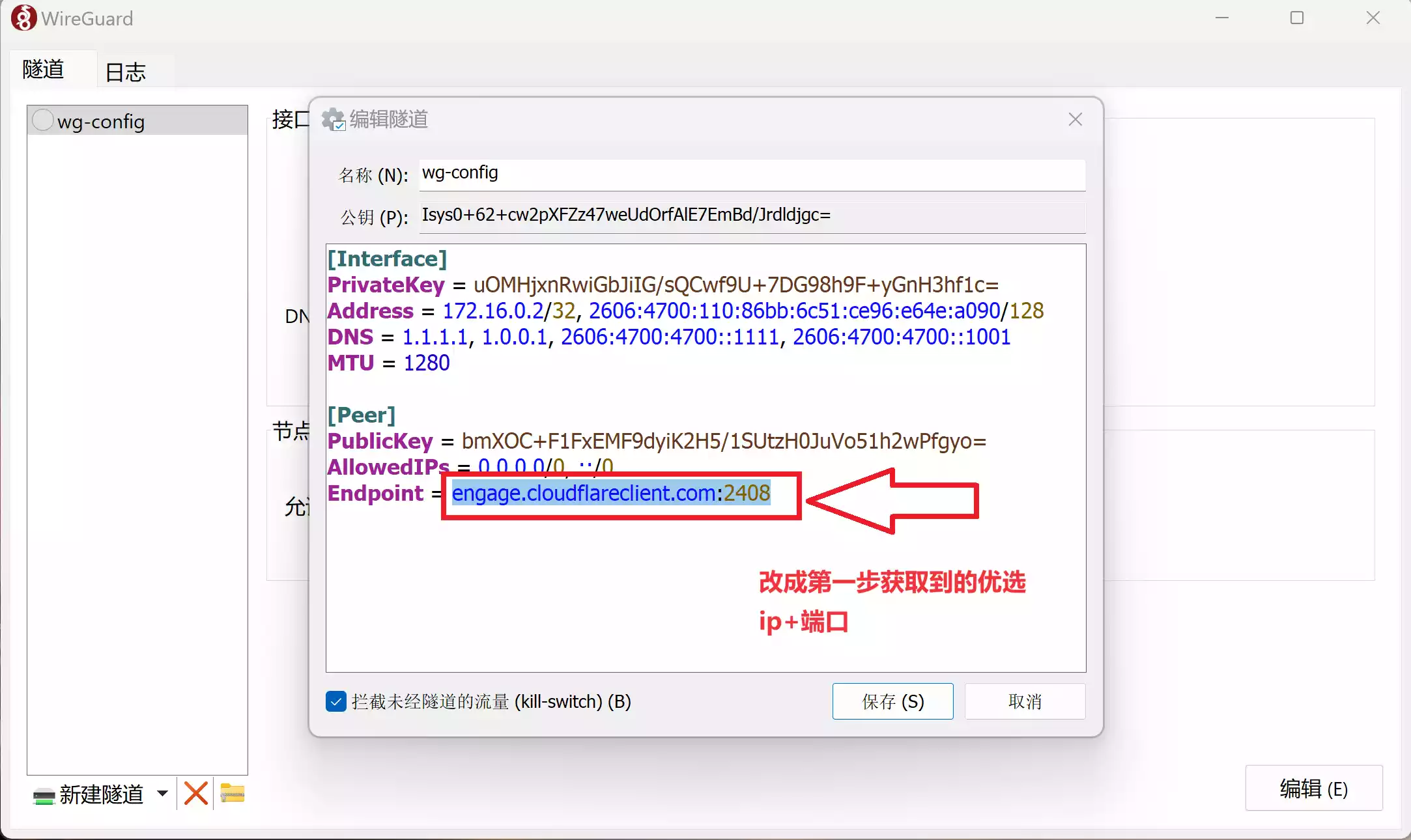Click the 新建隧道 button

[88, 794]
